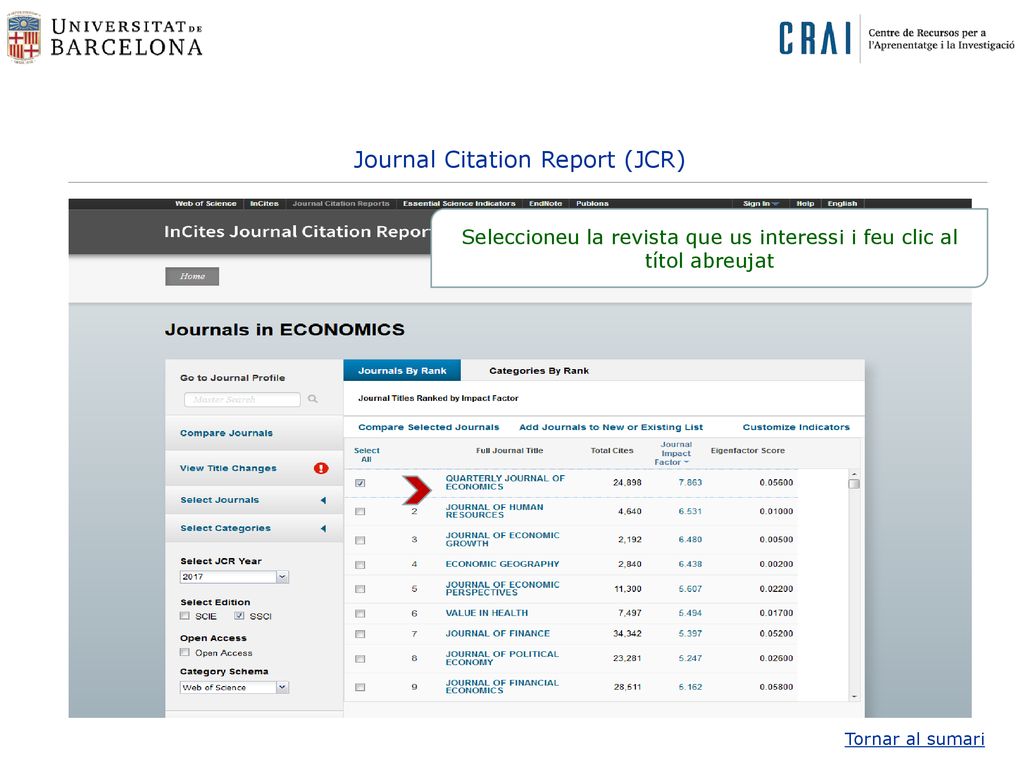Enable the Open Access filter checkbox
The image size is (1024, 768).
tap(185, 652)
